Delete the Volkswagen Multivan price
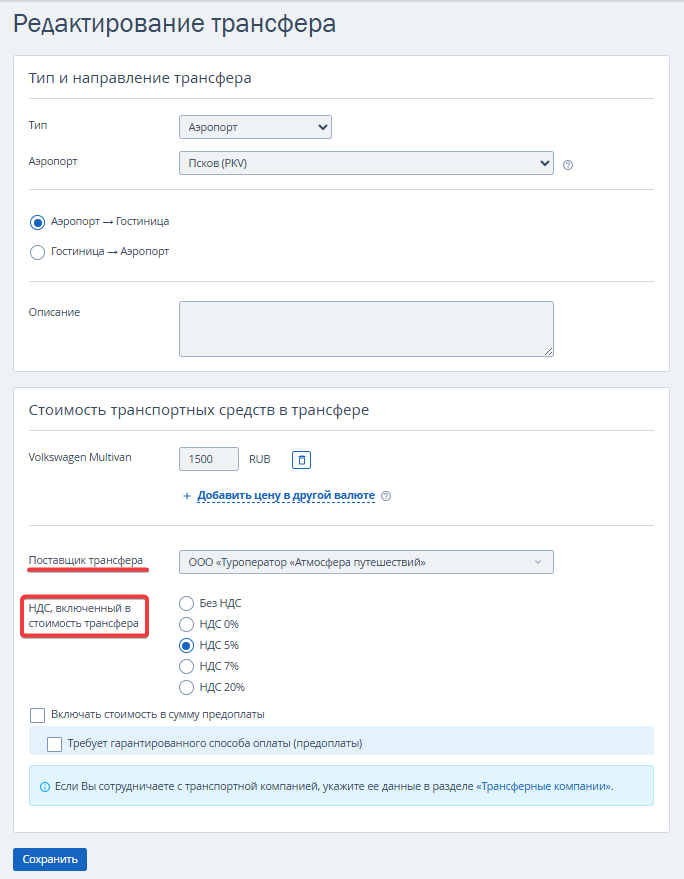Viewport: 684px width, 879px height. pyautogui.click(x=302, y=460)
